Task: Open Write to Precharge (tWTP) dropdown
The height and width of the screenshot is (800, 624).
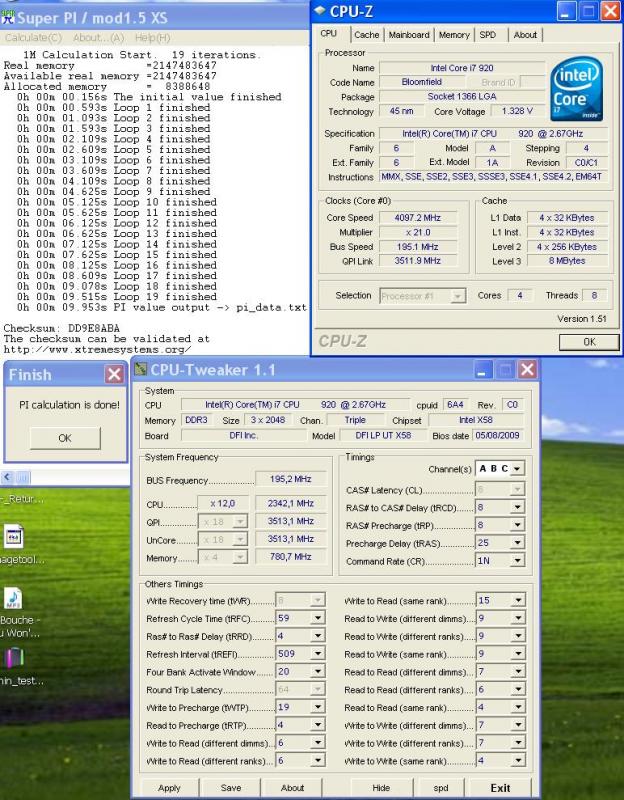Action: (x=317, y=707)
